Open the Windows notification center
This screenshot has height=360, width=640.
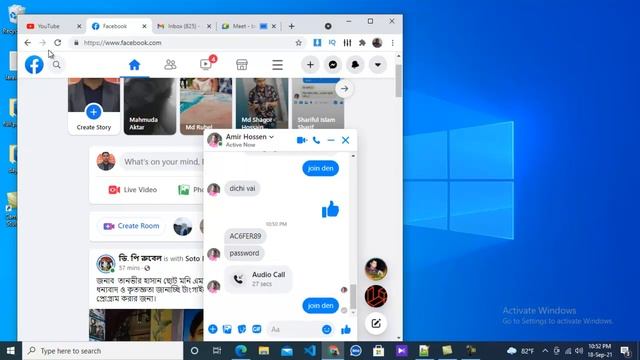coord(625,351)
